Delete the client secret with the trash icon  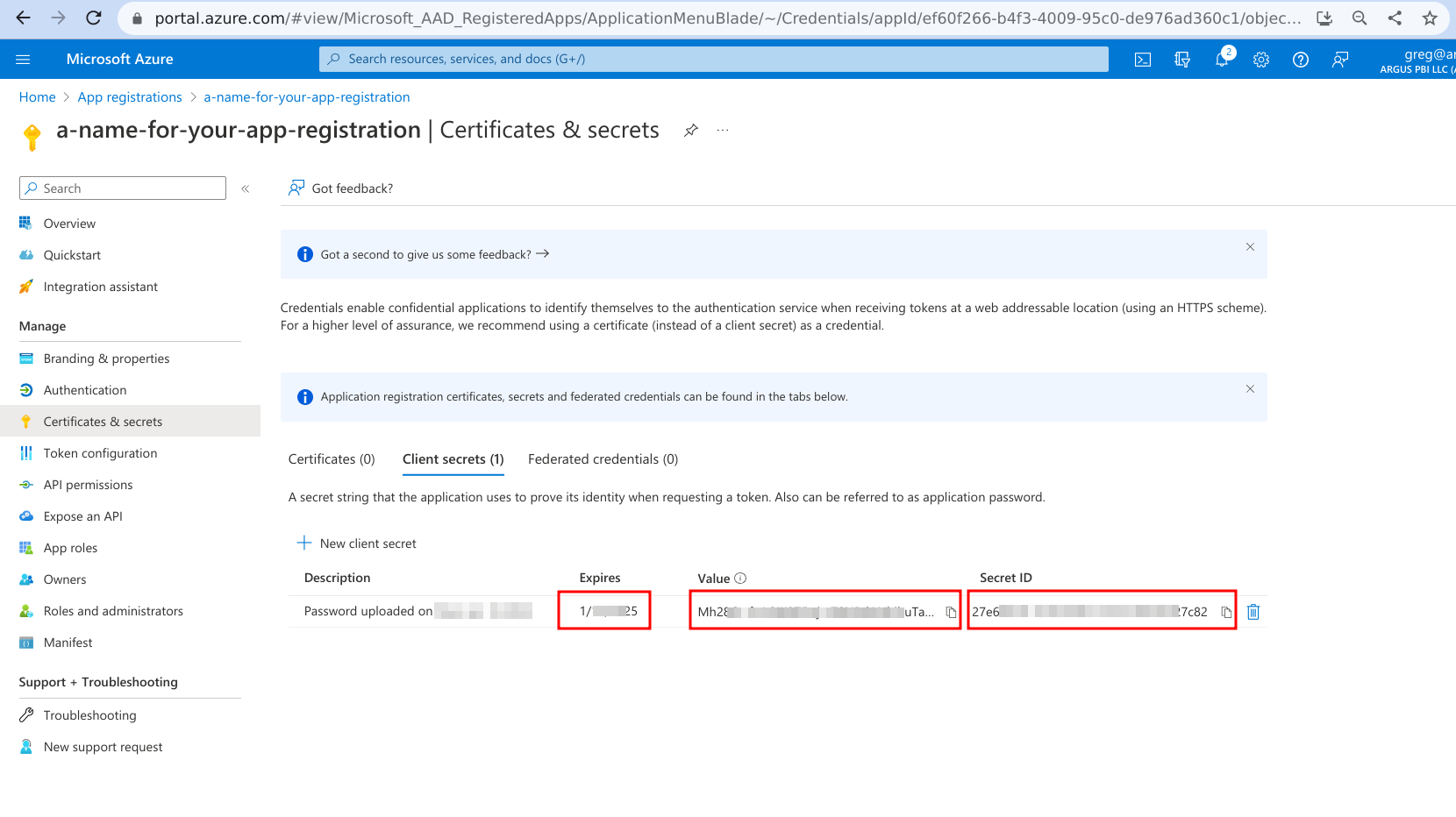tap(1253, 612)
